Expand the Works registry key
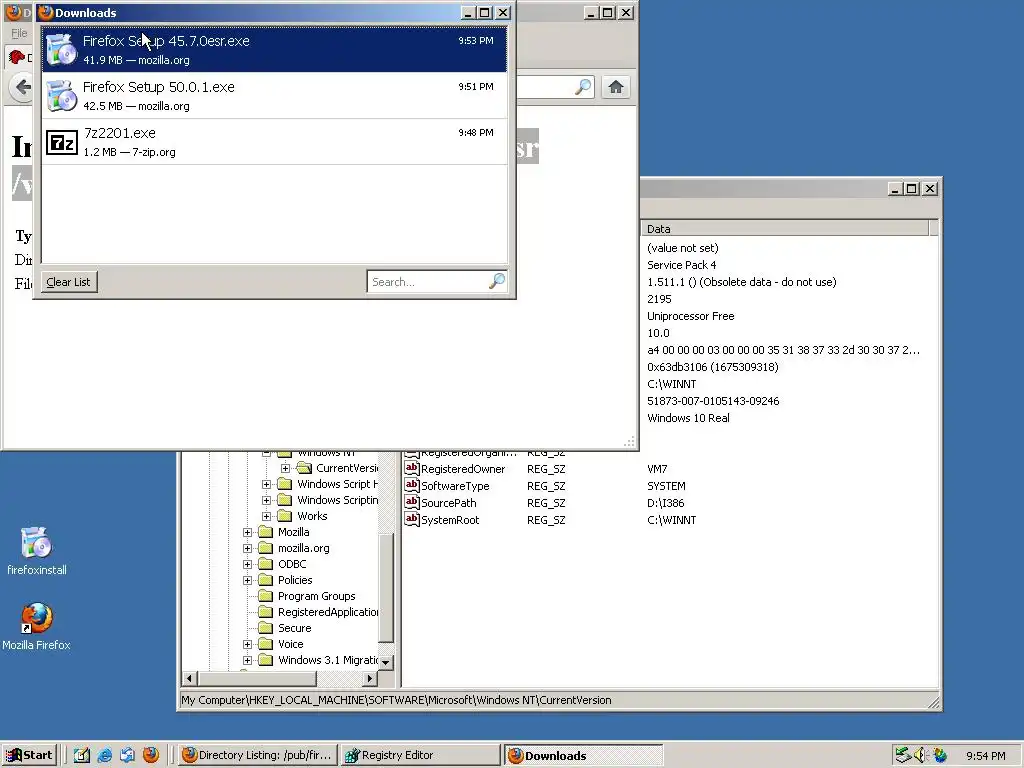Screen dimensions: 1024x768 pyautogui.click(x=266, y=516)
